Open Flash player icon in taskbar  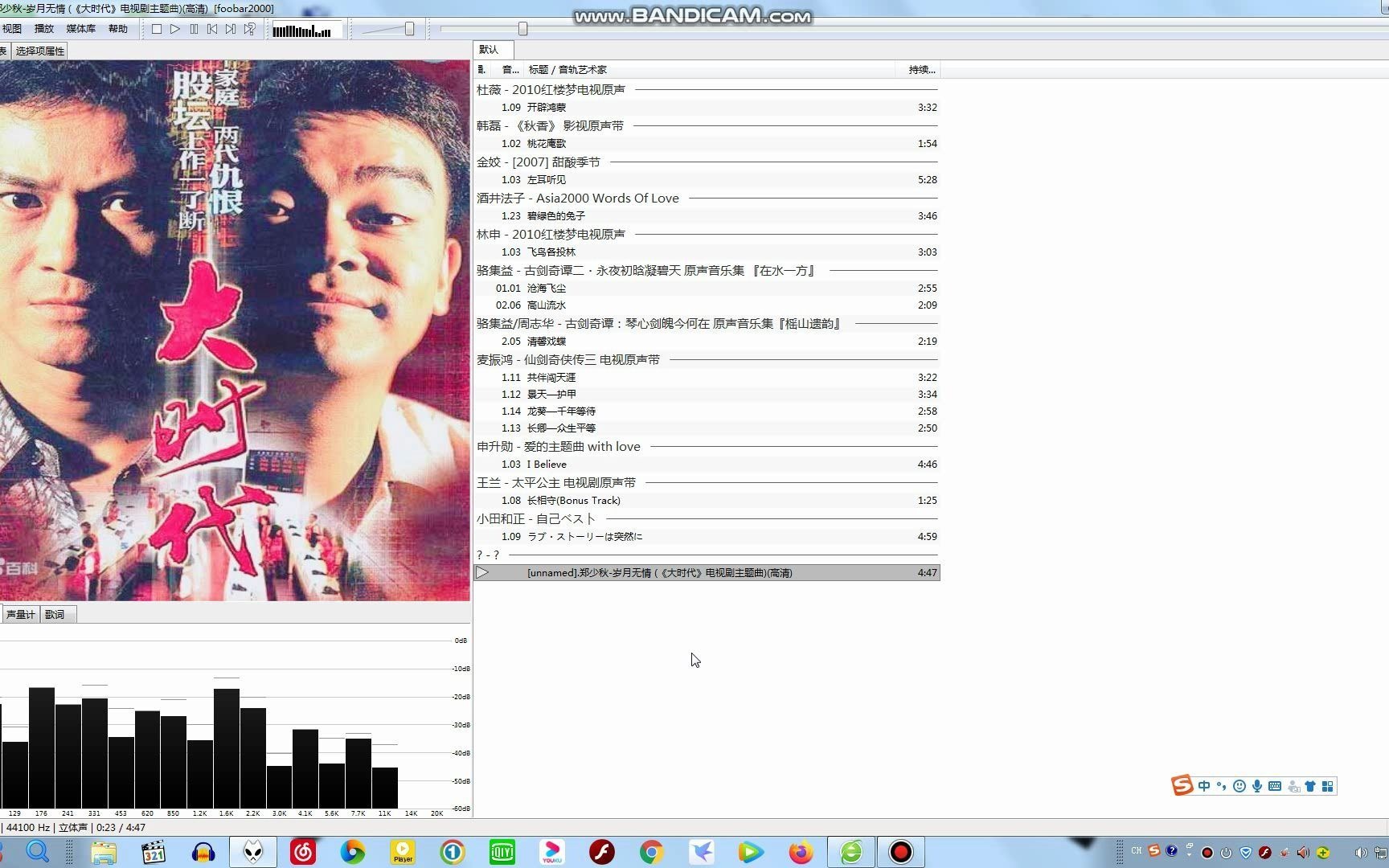click(602, 852)
